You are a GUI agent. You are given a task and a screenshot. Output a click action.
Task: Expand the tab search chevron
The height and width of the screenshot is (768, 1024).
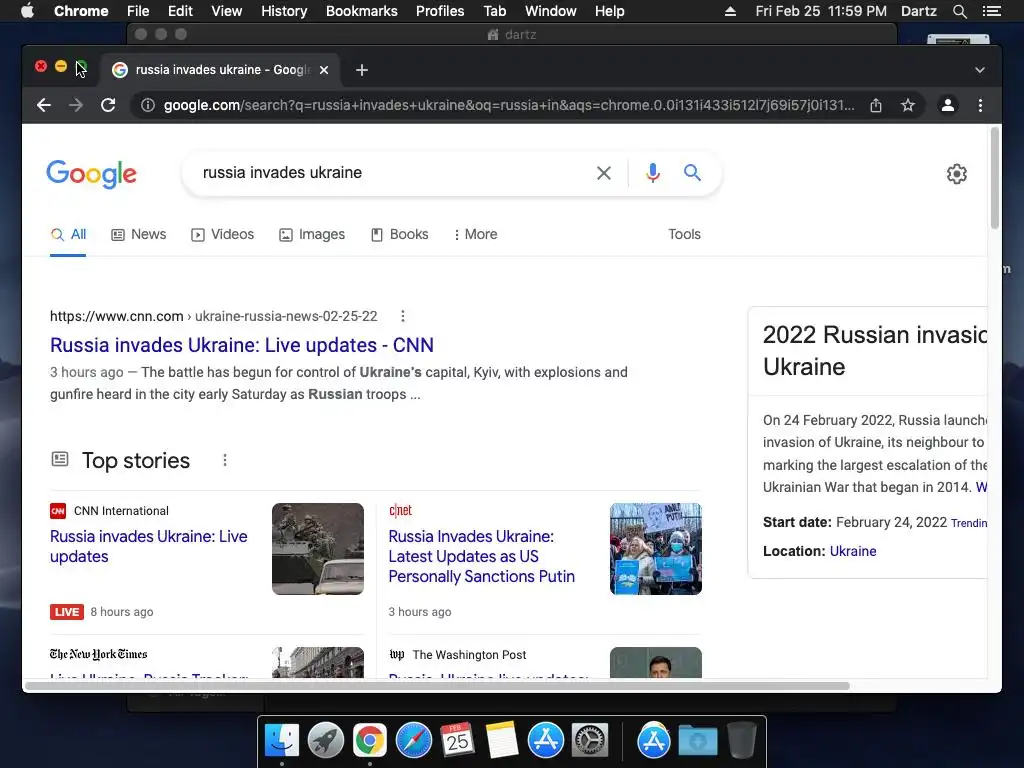pos(980,70)
